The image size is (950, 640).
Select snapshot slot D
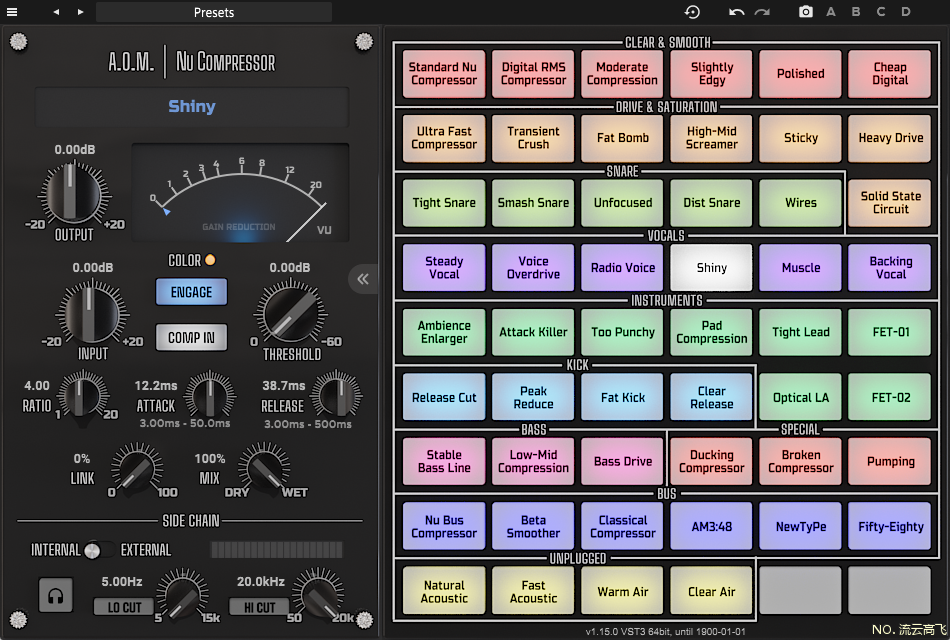pos(905,12)
